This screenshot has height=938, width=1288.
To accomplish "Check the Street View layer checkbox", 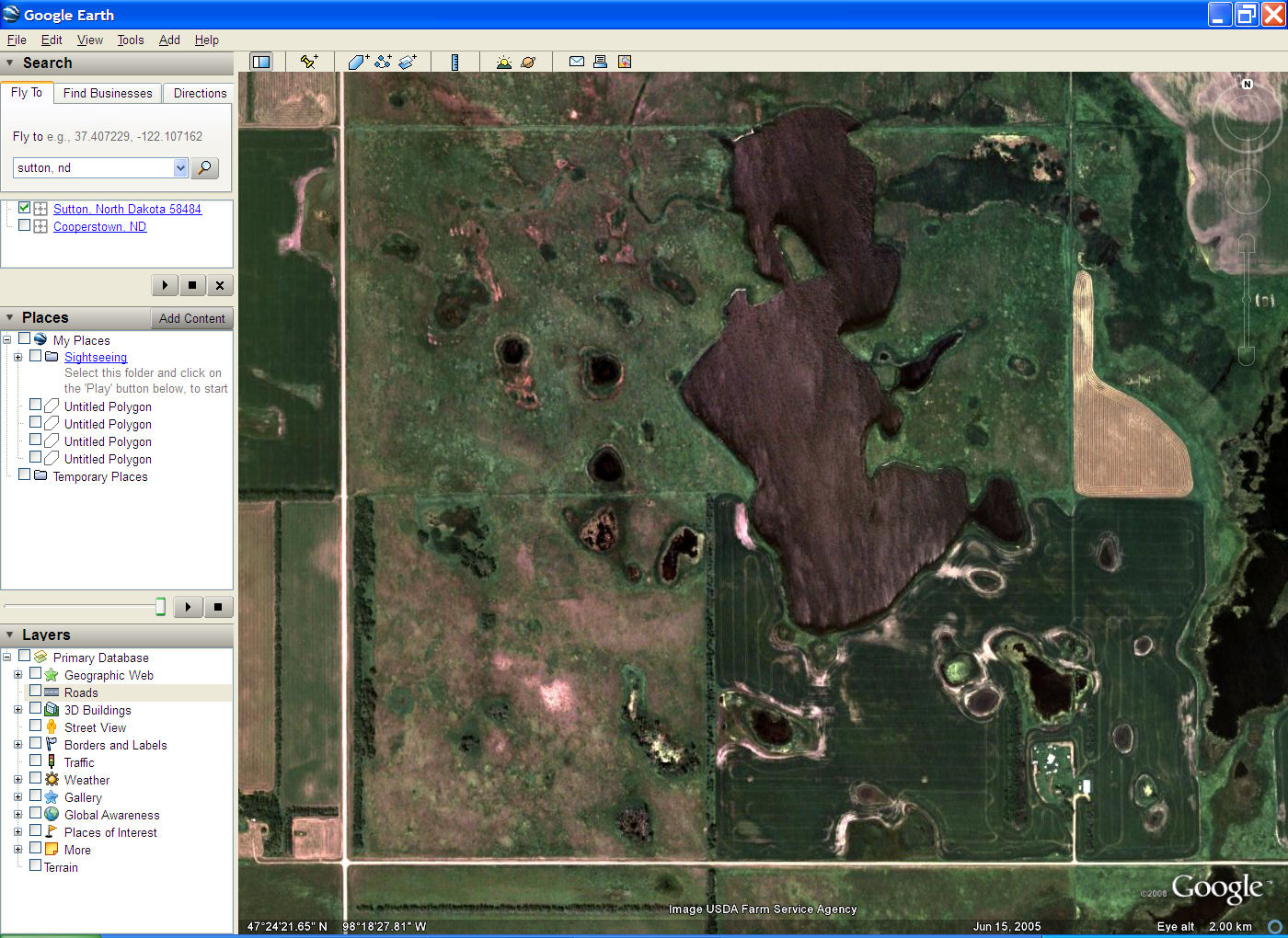I will click(35, 726).
